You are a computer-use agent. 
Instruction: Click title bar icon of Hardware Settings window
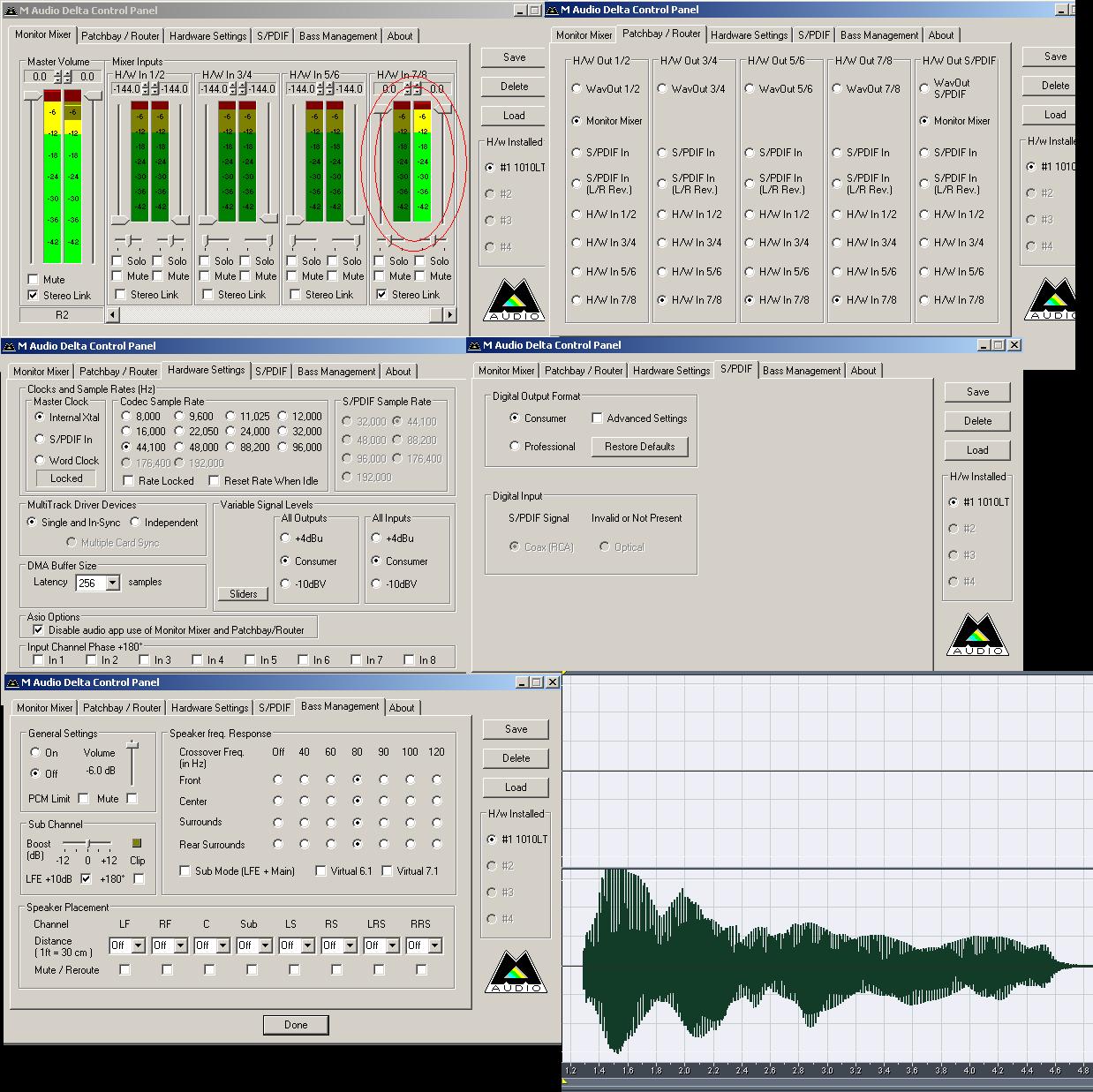tap(9, 346)
